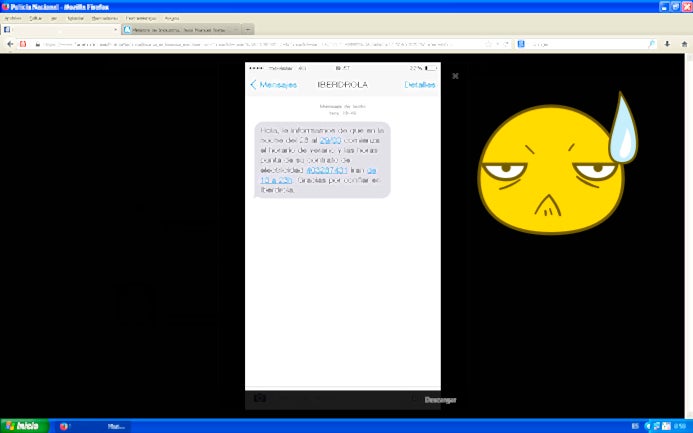Click the Firefox logo in title bar
This screenshot has width=693, height=433.
(x=5, y=7)
